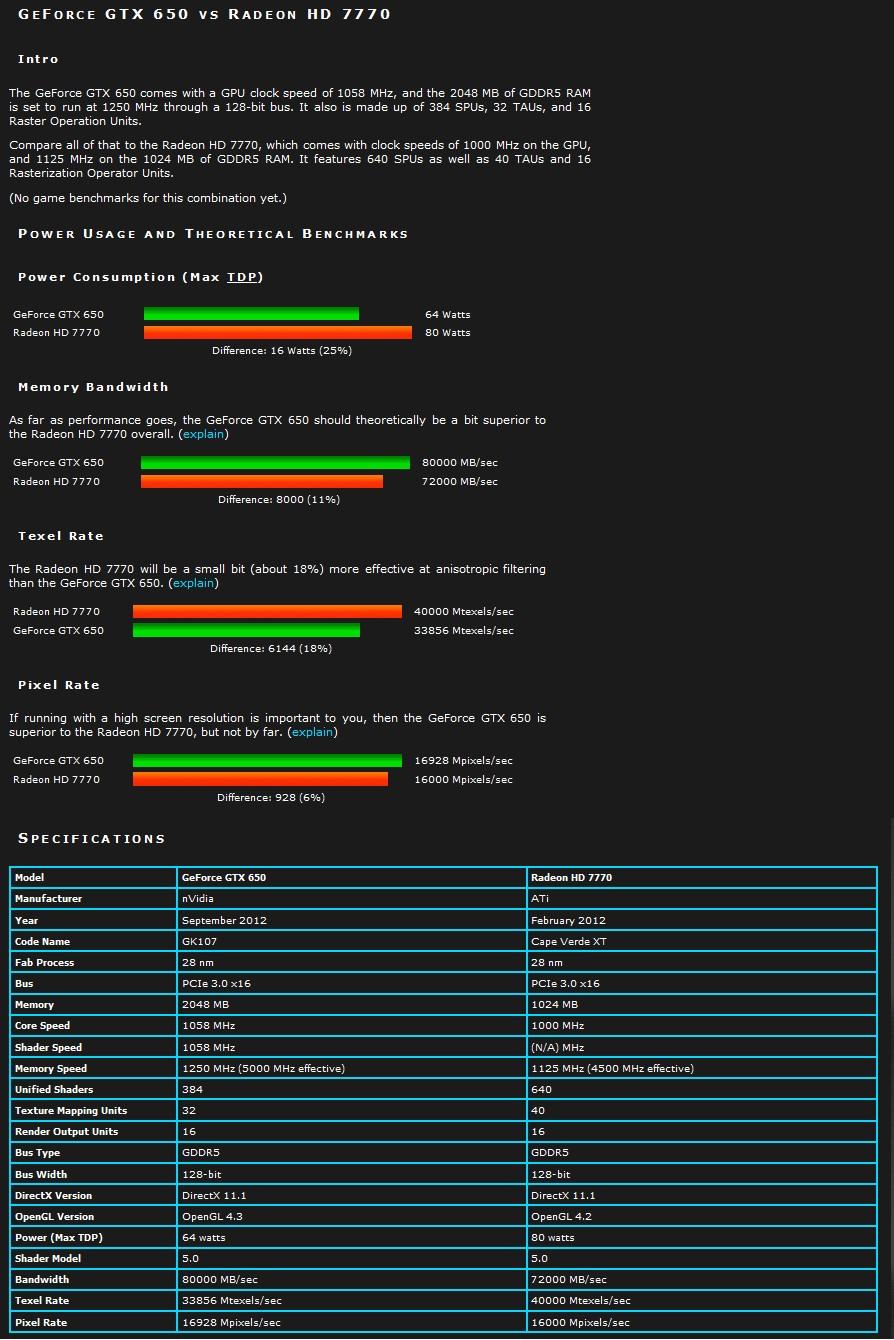Click the '40000 Mtexels/sec' value beside the texel bar
The image size is (894, 1340).
point(464,612)
